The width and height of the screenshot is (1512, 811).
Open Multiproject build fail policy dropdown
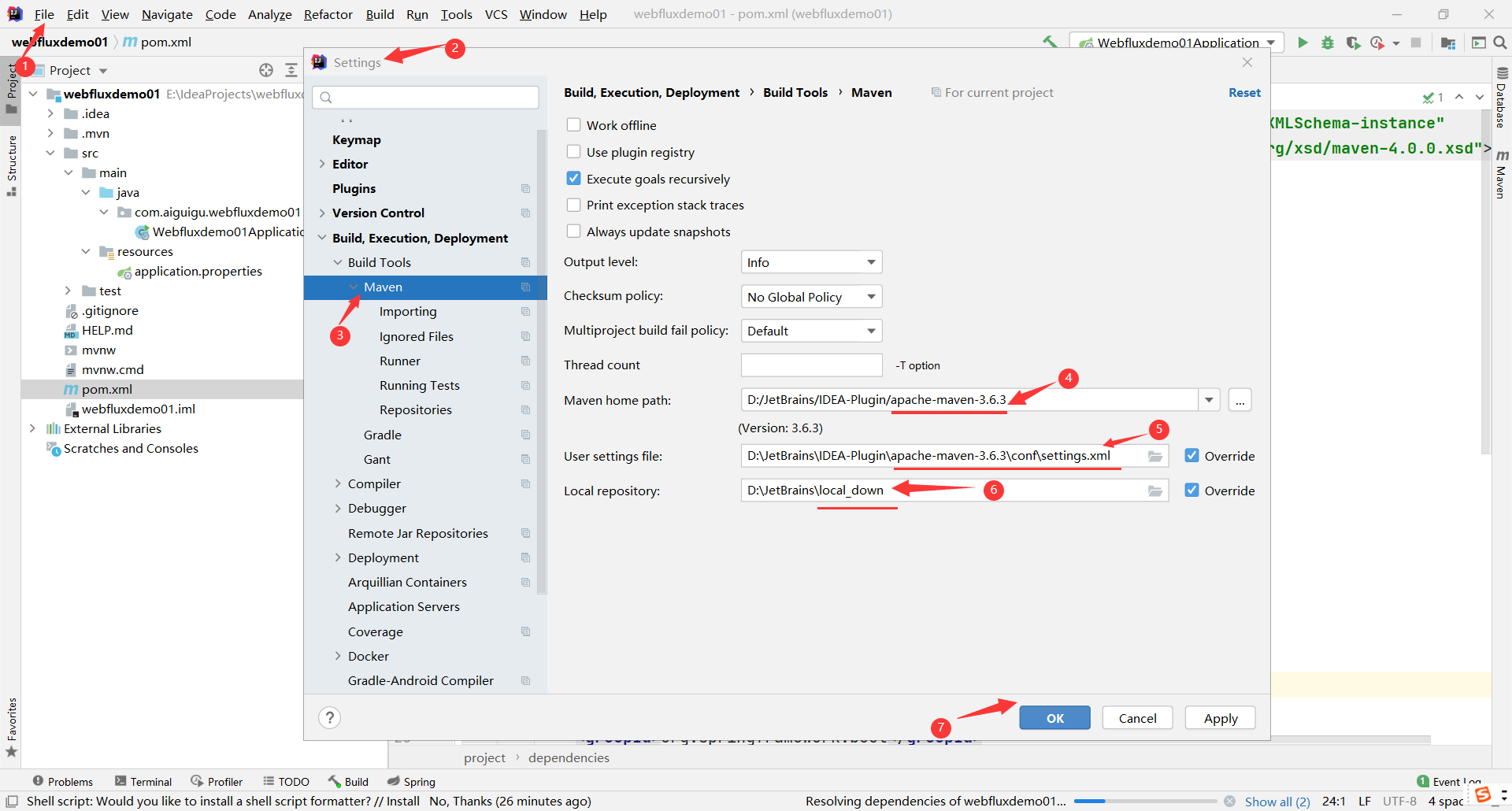[811, 331]
